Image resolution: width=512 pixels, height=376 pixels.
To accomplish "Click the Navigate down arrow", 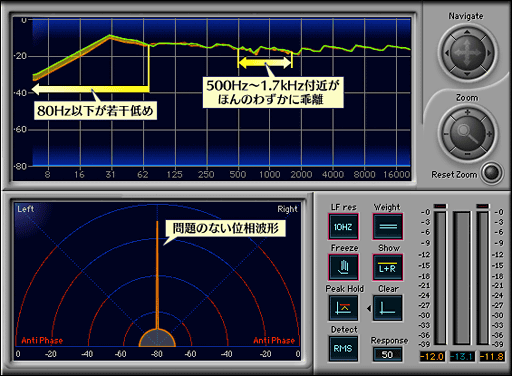I will click(467, 74).
